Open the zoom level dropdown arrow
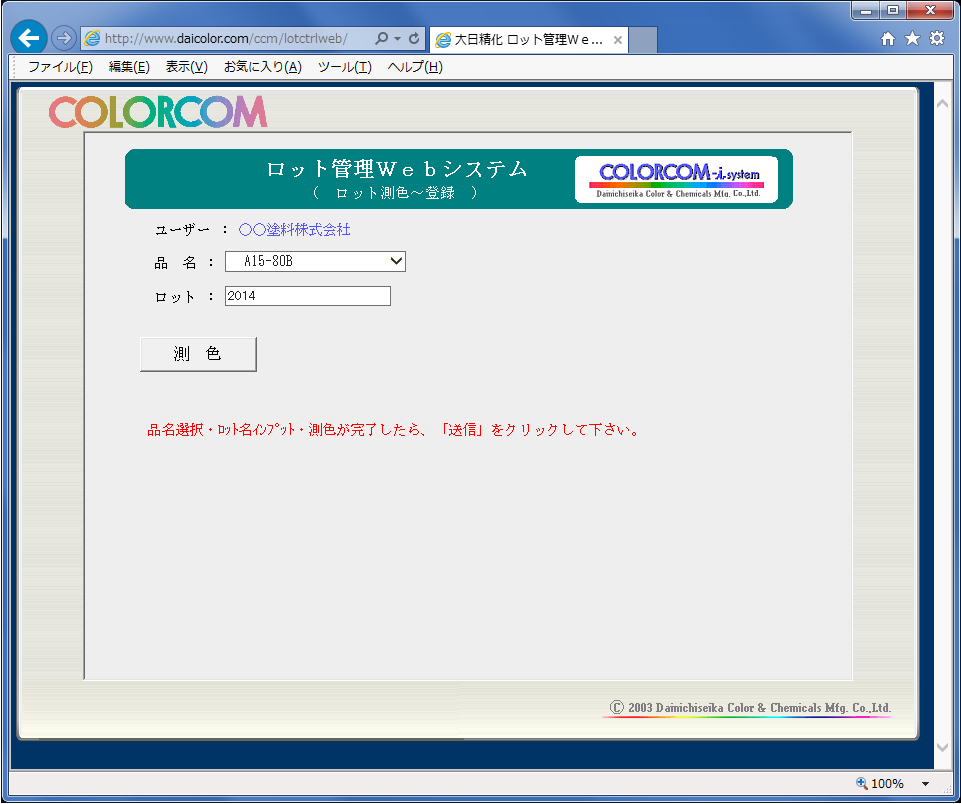The width and height of the screenshot is (961, 804). [925, 784]
